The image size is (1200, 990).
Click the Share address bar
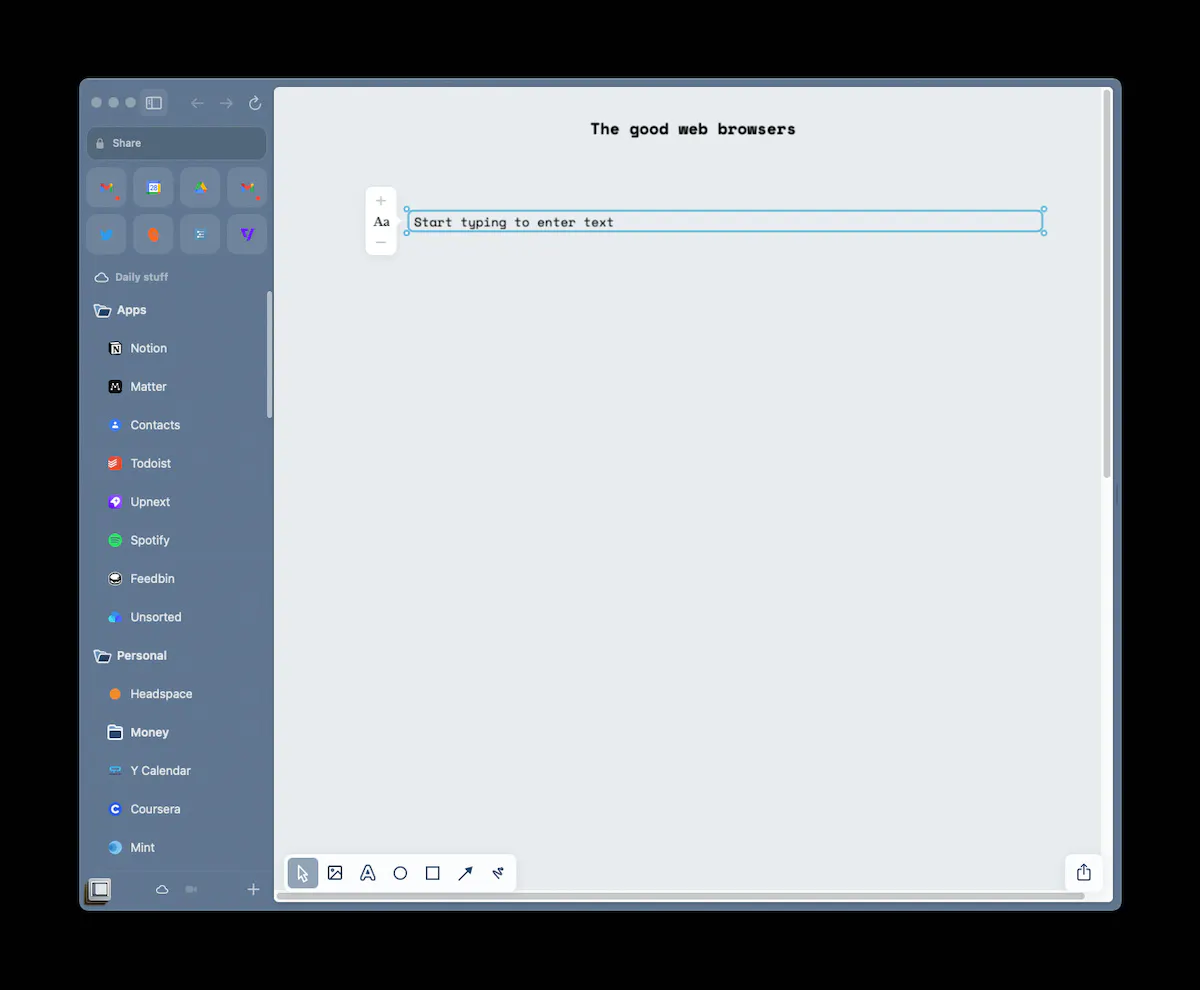pyautogui.click(x=176, y=143)
